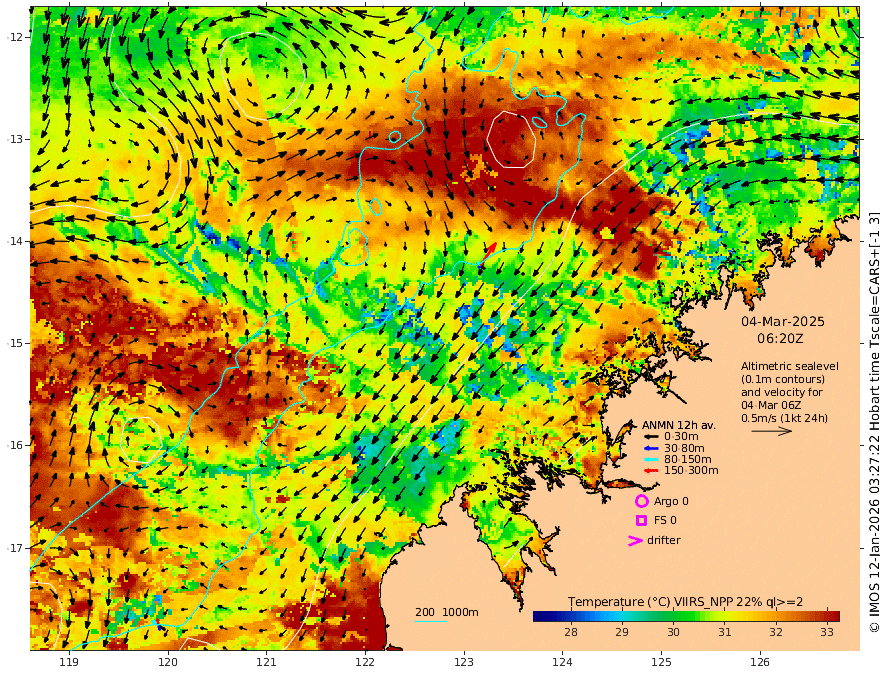The image size is (880, 680).
Task: Click the blue 30-80m arrow legend symbol
Action: coord(650,448)
